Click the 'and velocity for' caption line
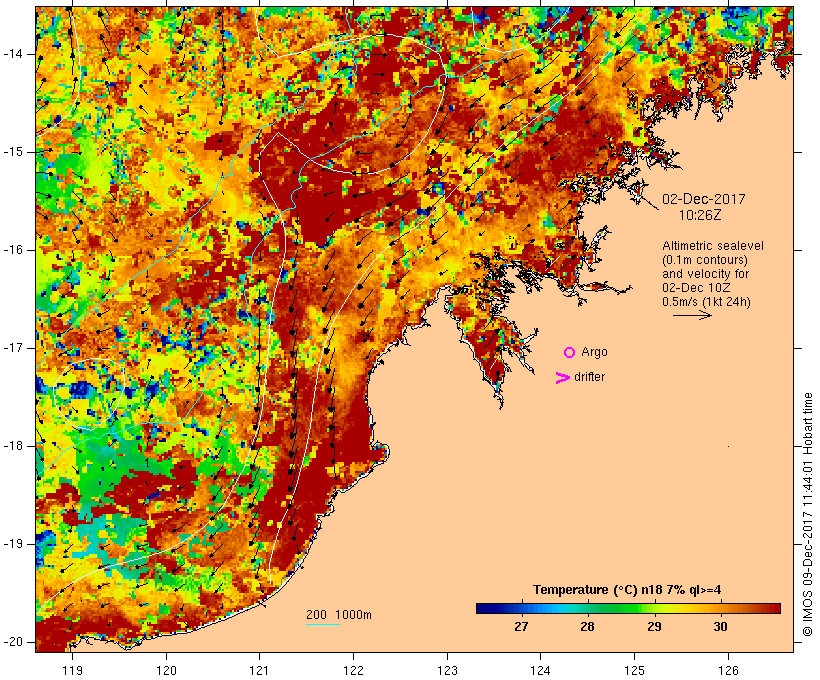820x680 pixels. click(x=705, y=274)
